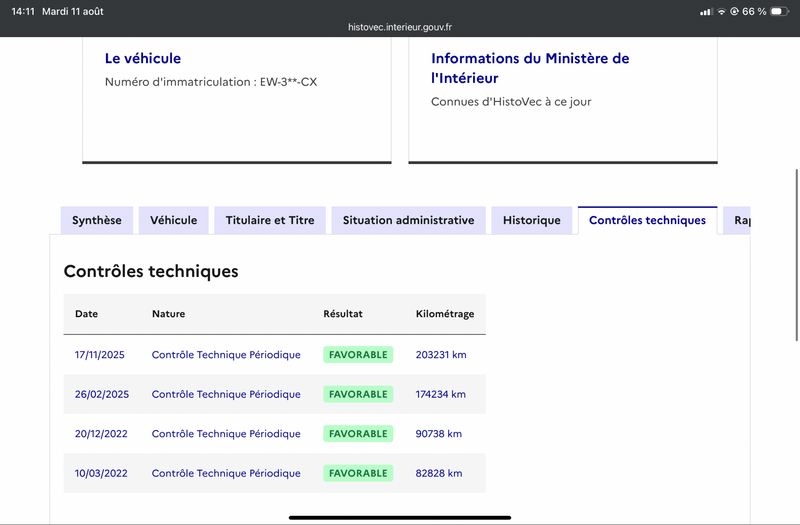800x525 pixels.
Task: Click the Numéro d'immatriculation EW-3**-CX text
Action: pos(211,82)
